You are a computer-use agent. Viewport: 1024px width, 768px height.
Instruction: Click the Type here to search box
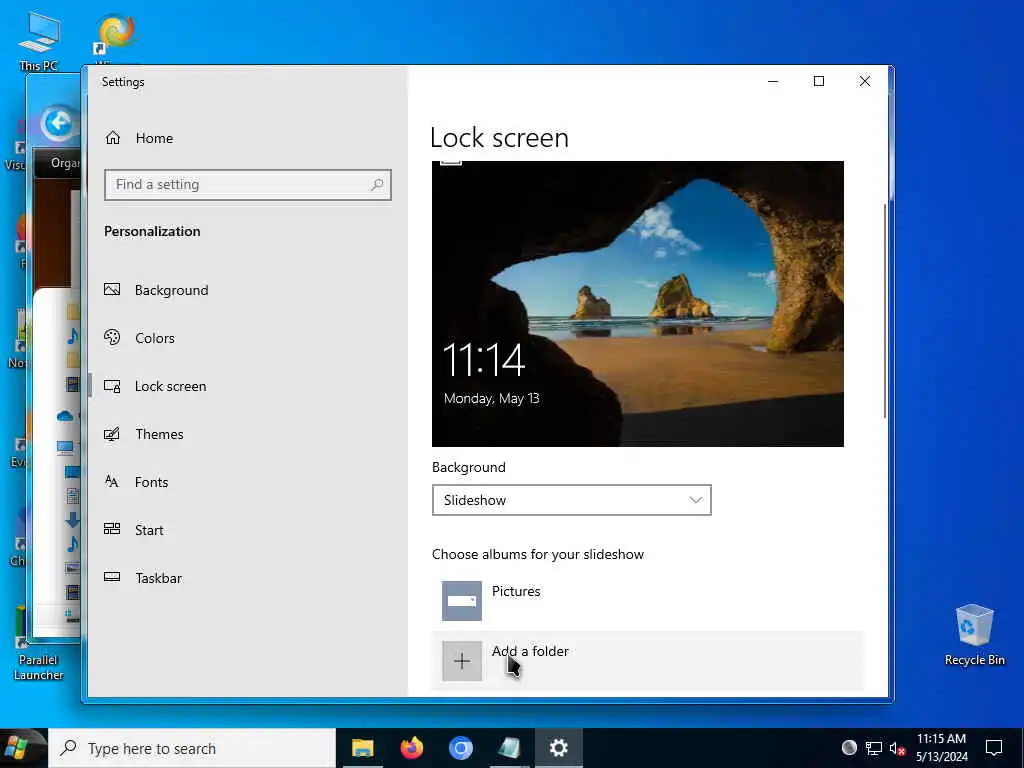(192, 748)
